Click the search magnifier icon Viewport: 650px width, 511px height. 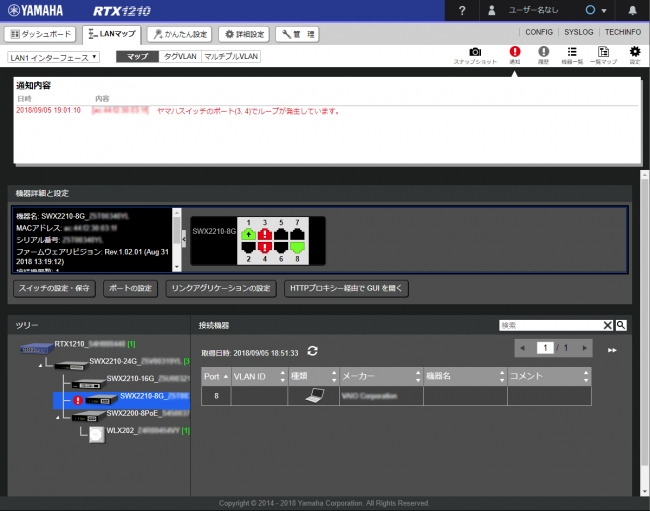tap(621, 325)
